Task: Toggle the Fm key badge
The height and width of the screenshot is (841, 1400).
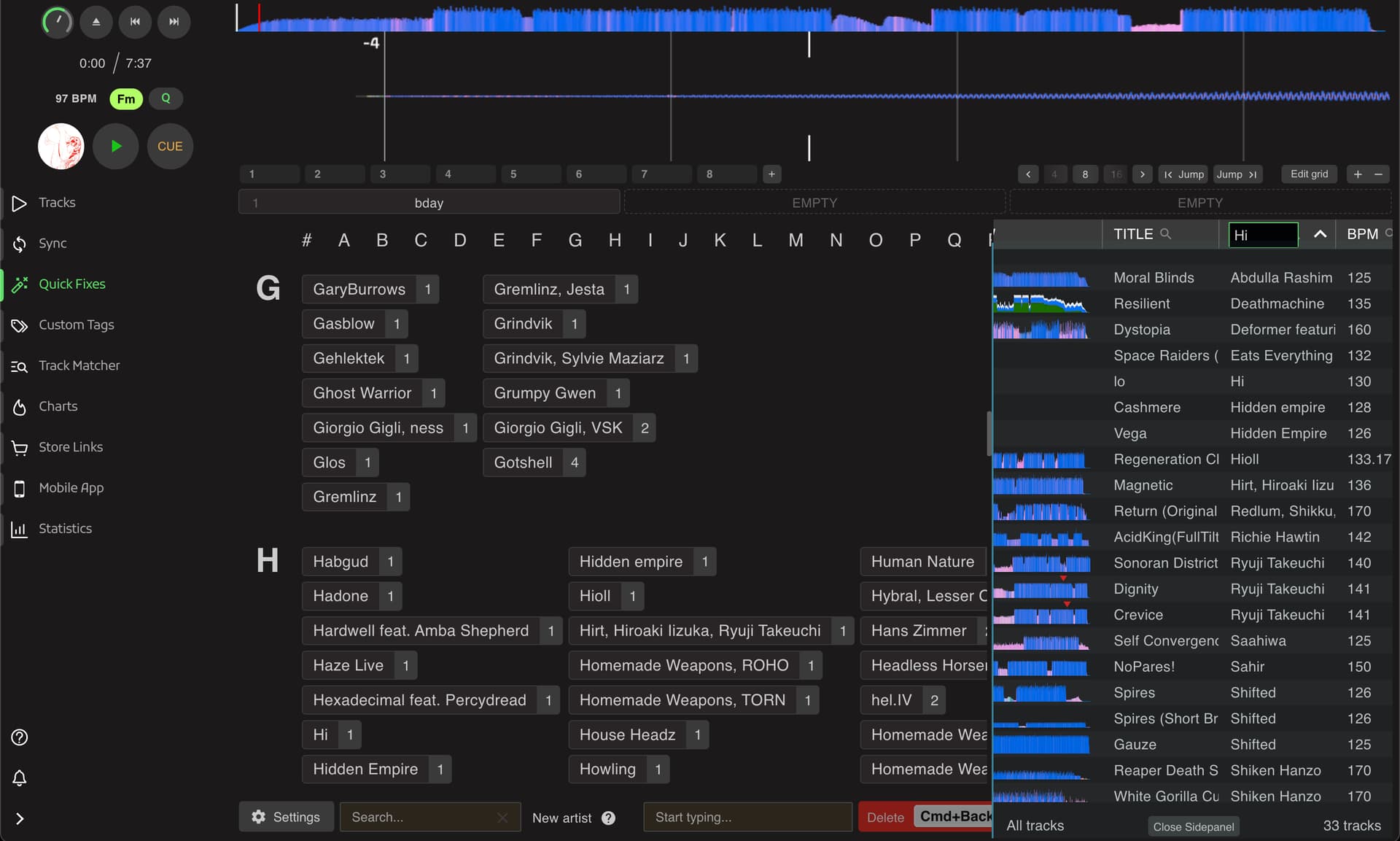Action: coord(126,98)
